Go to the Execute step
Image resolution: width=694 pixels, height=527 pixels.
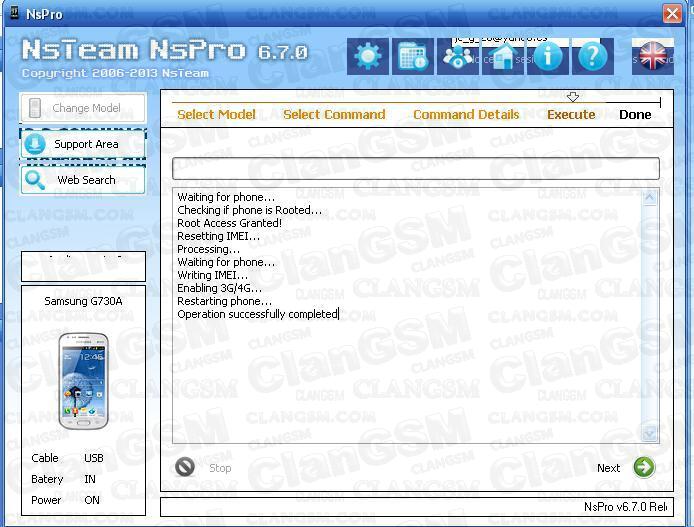(x=571, y=115)
